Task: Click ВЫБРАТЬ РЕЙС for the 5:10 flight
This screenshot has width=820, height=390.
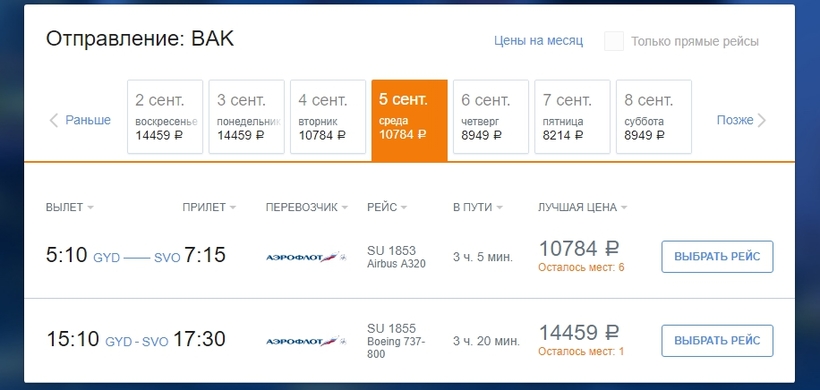Action: pos(717,257)
